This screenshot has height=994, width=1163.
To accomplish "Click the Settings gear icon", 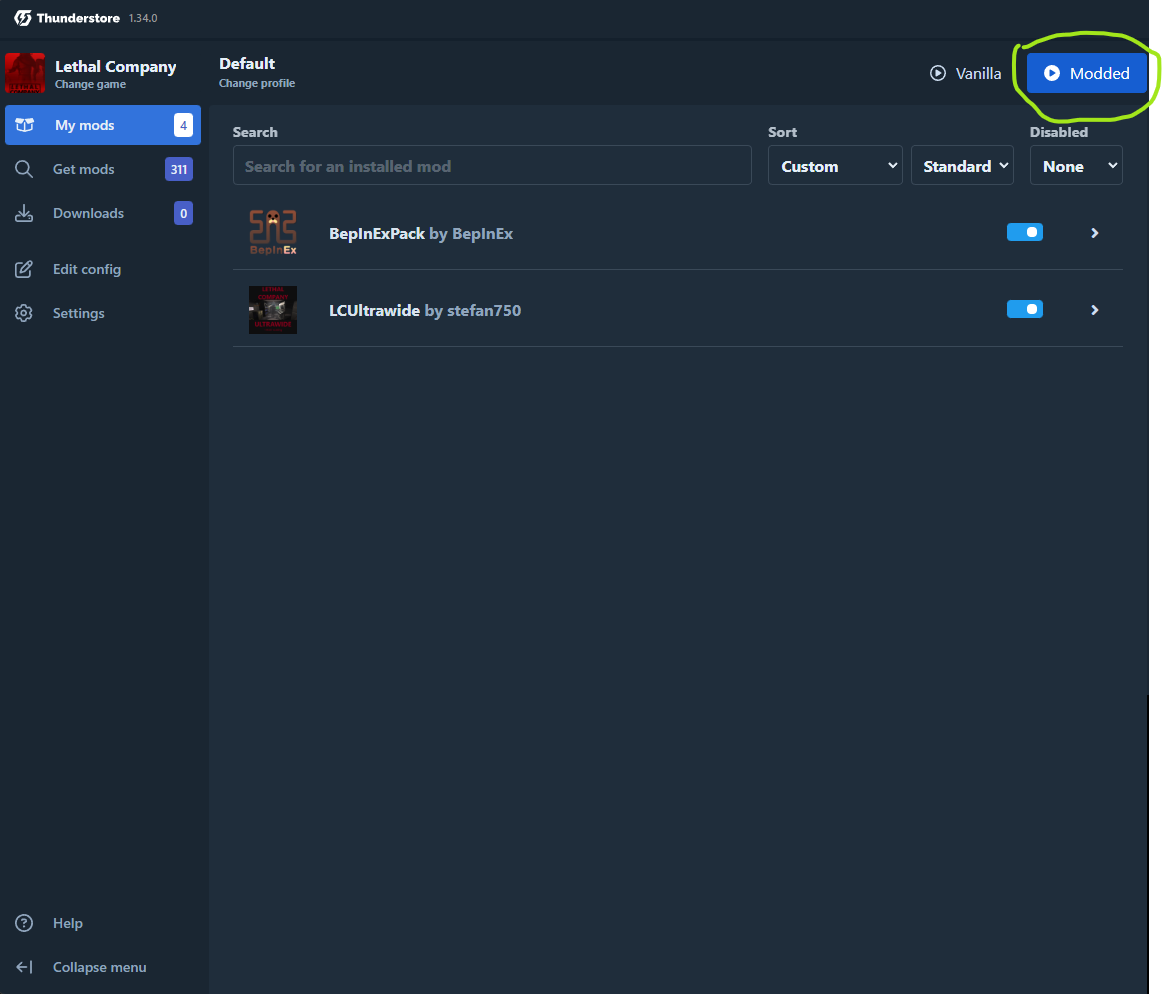I will click(x=24, y=313).
